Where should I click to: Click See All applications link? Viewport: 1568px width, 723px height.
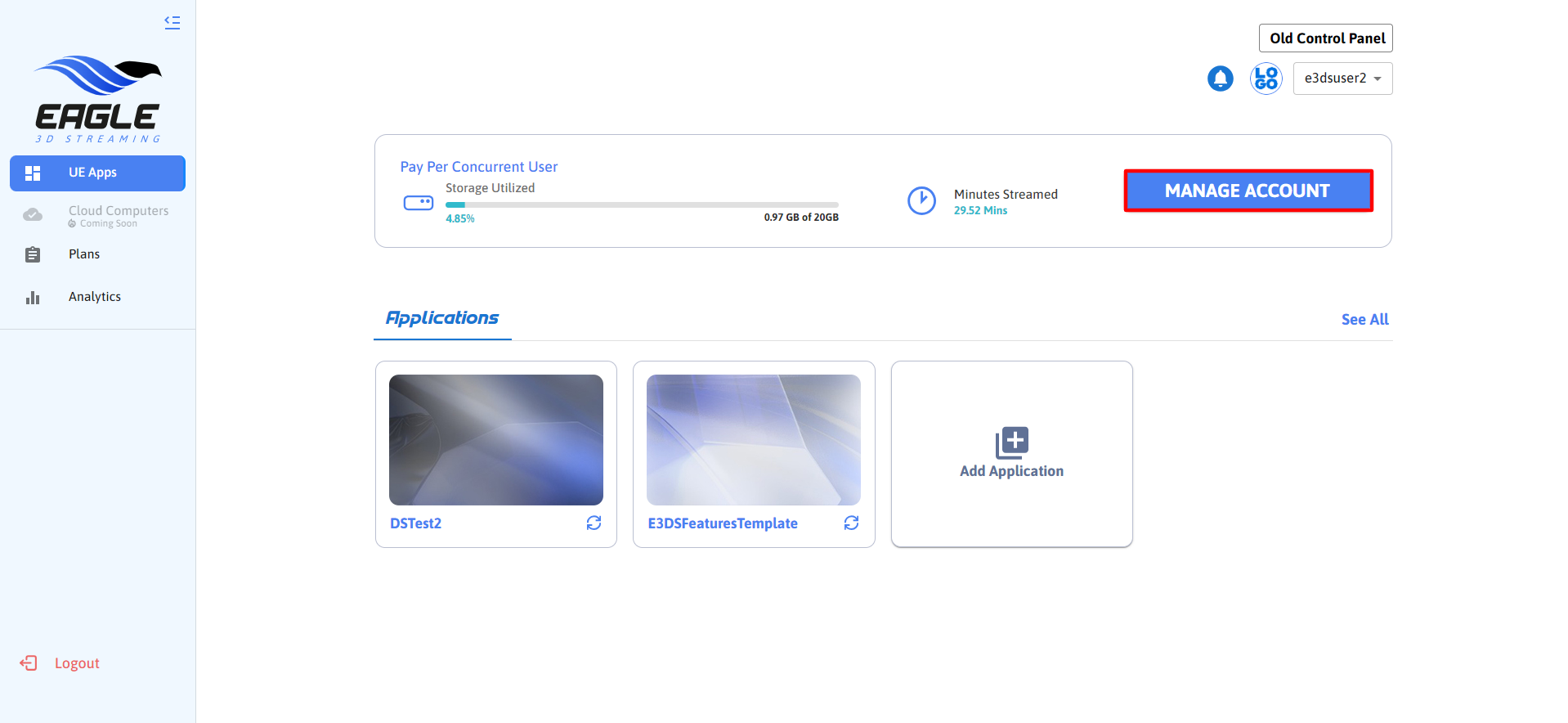1364,320
